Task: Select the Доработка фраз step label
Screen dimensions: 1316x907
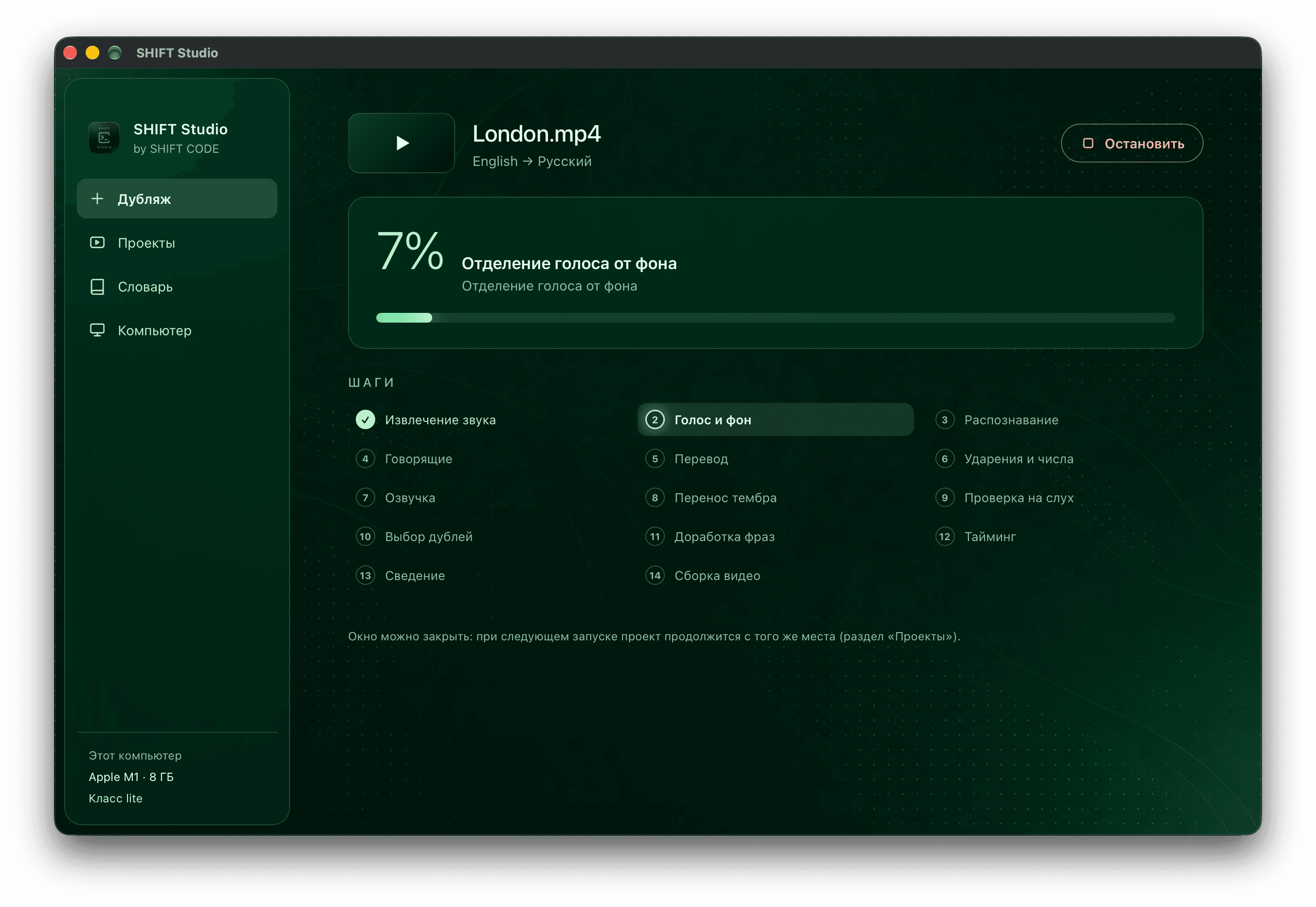Action: point(724,537)
